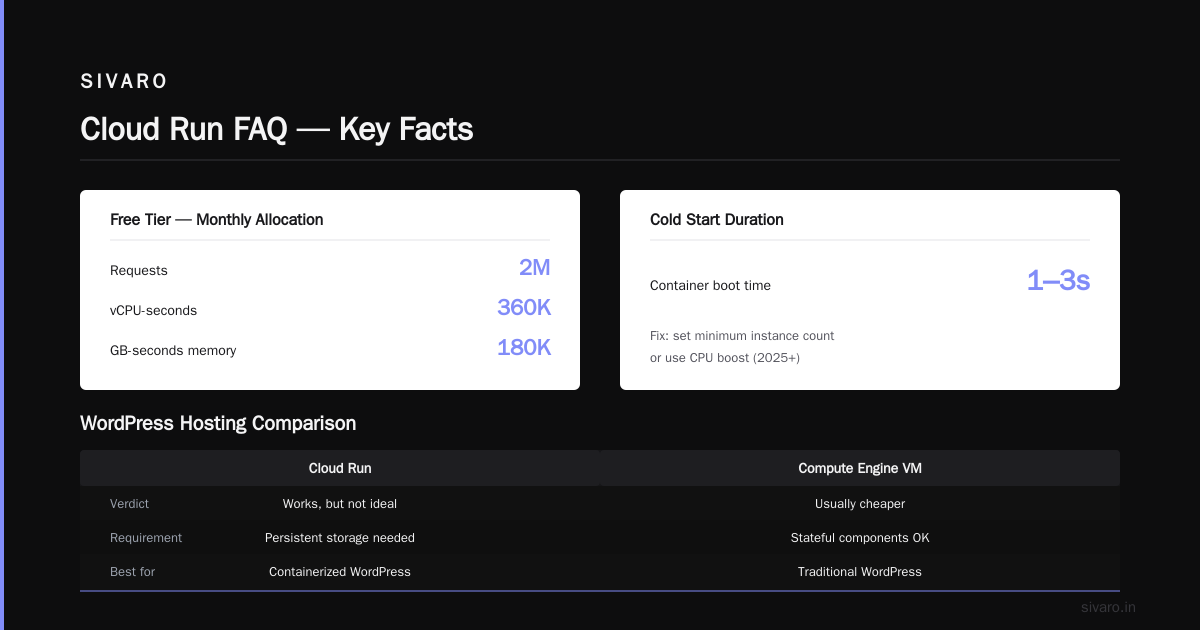Click the 'Requirement' row label
This screenshot has width=1200, height=630.
146,538
